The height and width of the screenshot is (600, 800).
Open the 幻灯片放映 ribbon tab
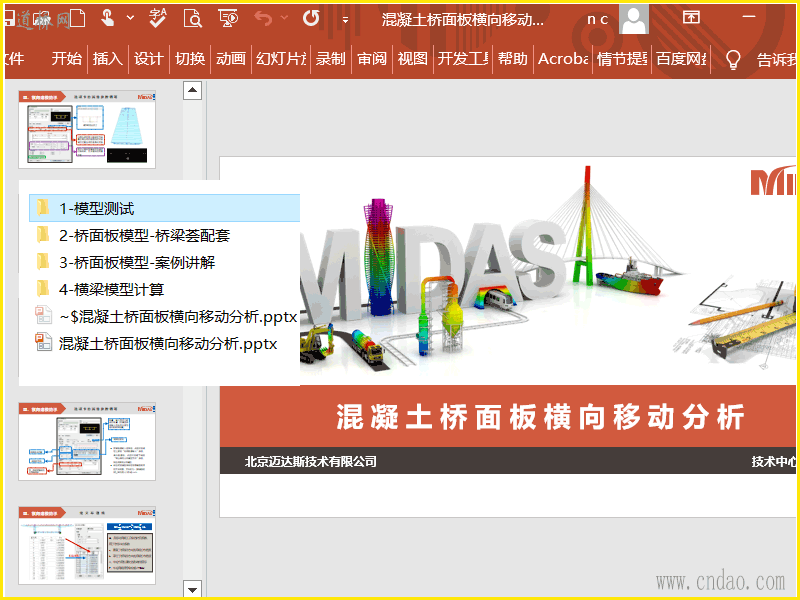(x=281, y=59)
